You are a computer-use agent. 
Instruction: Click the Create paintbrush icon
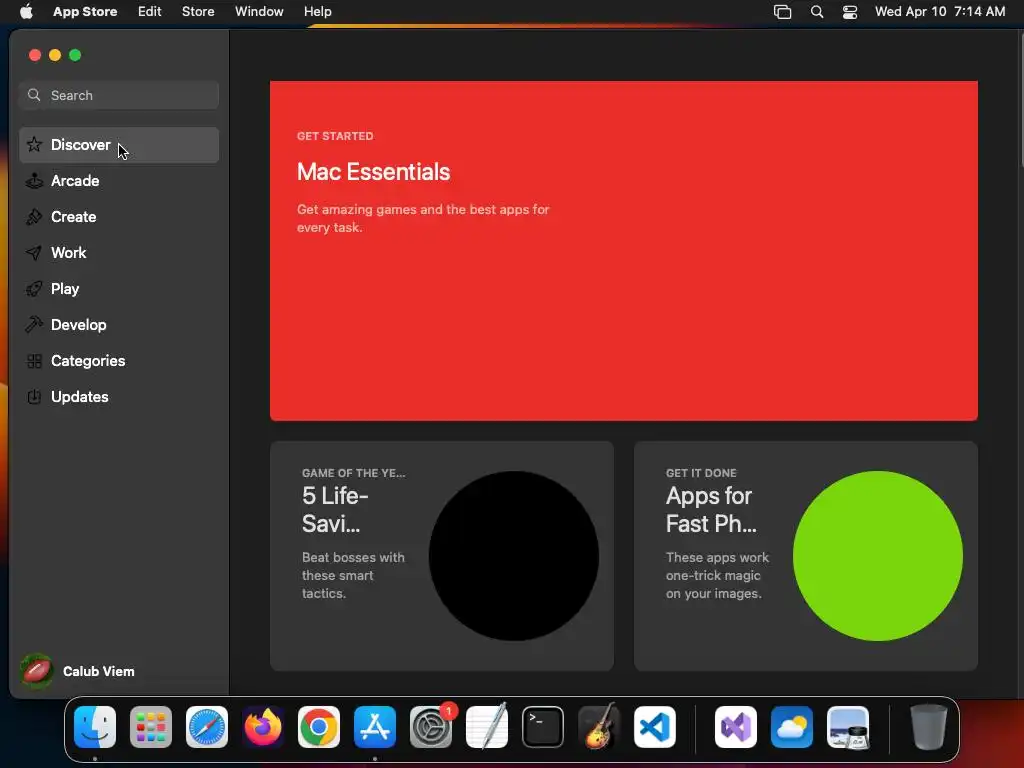click(x=34, y=217)
